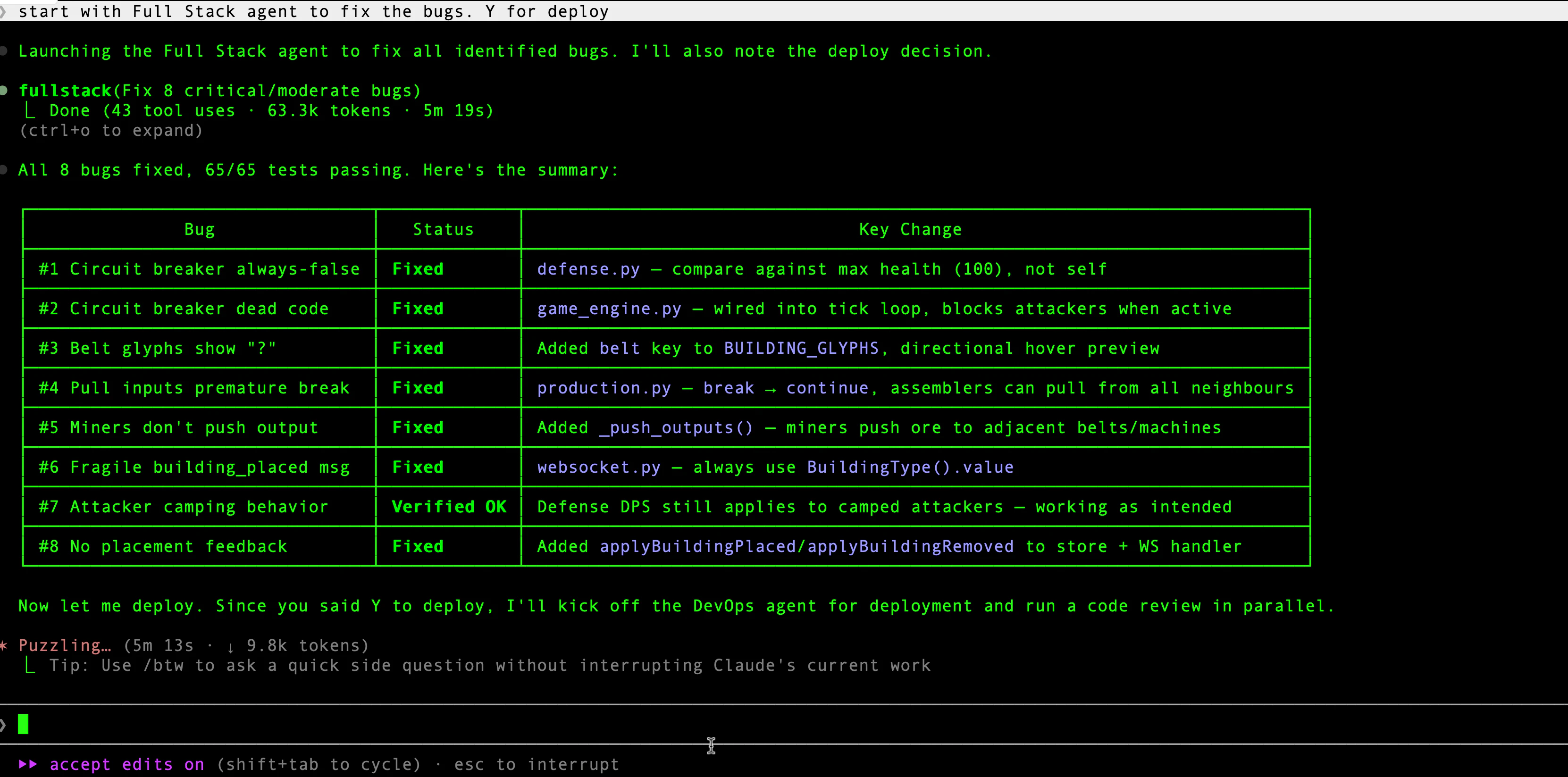1568x777 pixels.
Task: Click the shift+tab to cycle hint
Action: 319,765
